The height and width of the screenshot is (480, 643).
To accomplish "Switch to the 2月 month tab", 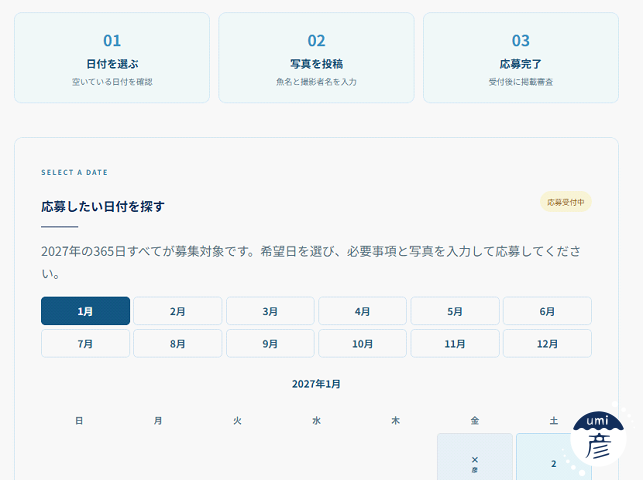I will [x=178, y=311].
